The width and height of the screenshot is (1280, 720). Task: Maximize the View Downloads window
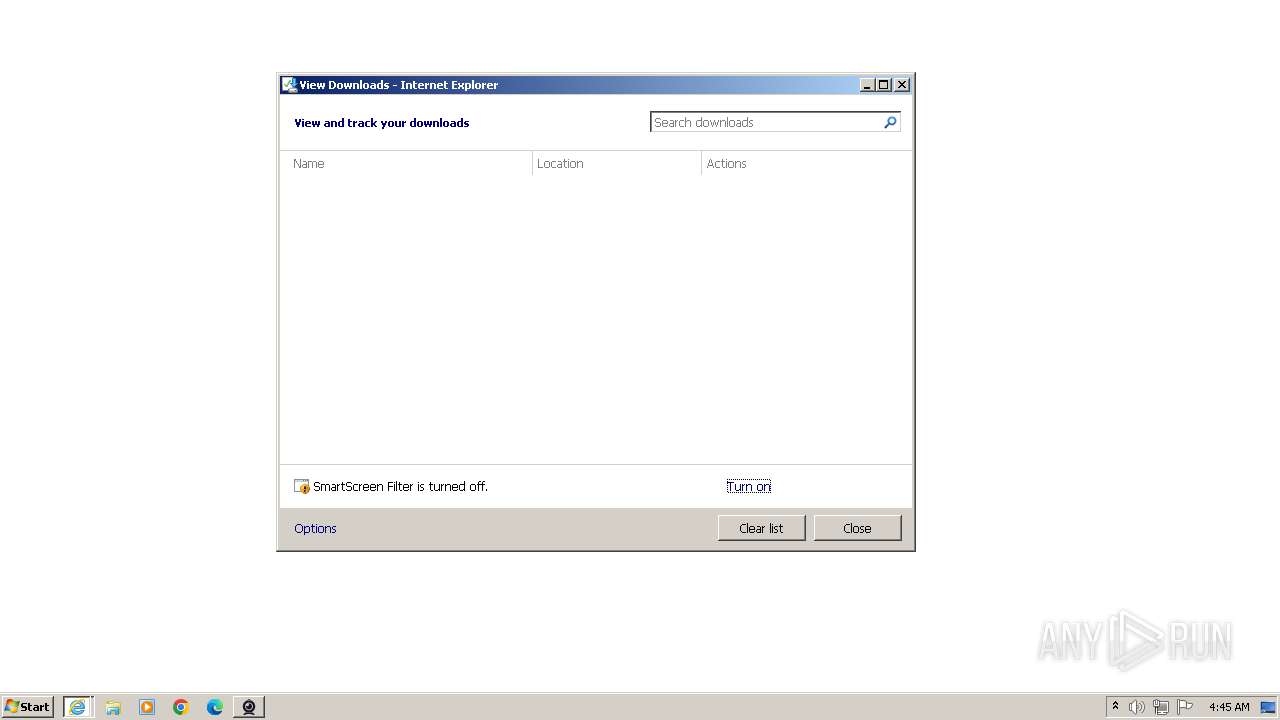pyautogui.click(x=884, y=85)
